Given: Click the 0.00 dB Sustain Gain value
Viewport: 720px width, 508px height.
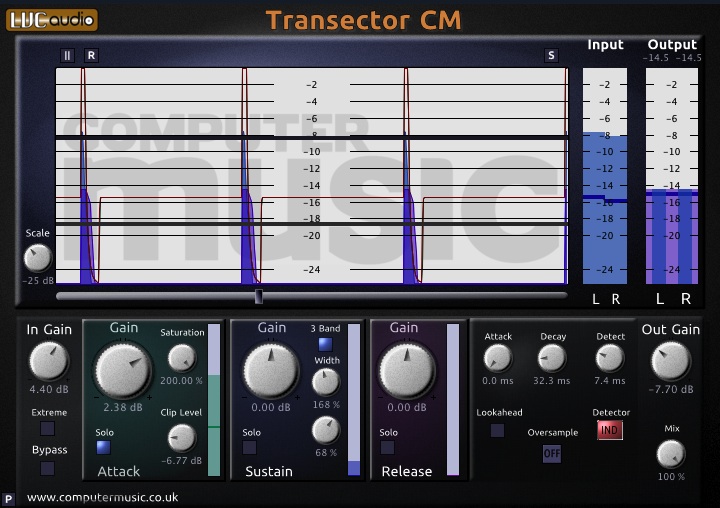Looking at the screenshot, I should click(270, 407).
